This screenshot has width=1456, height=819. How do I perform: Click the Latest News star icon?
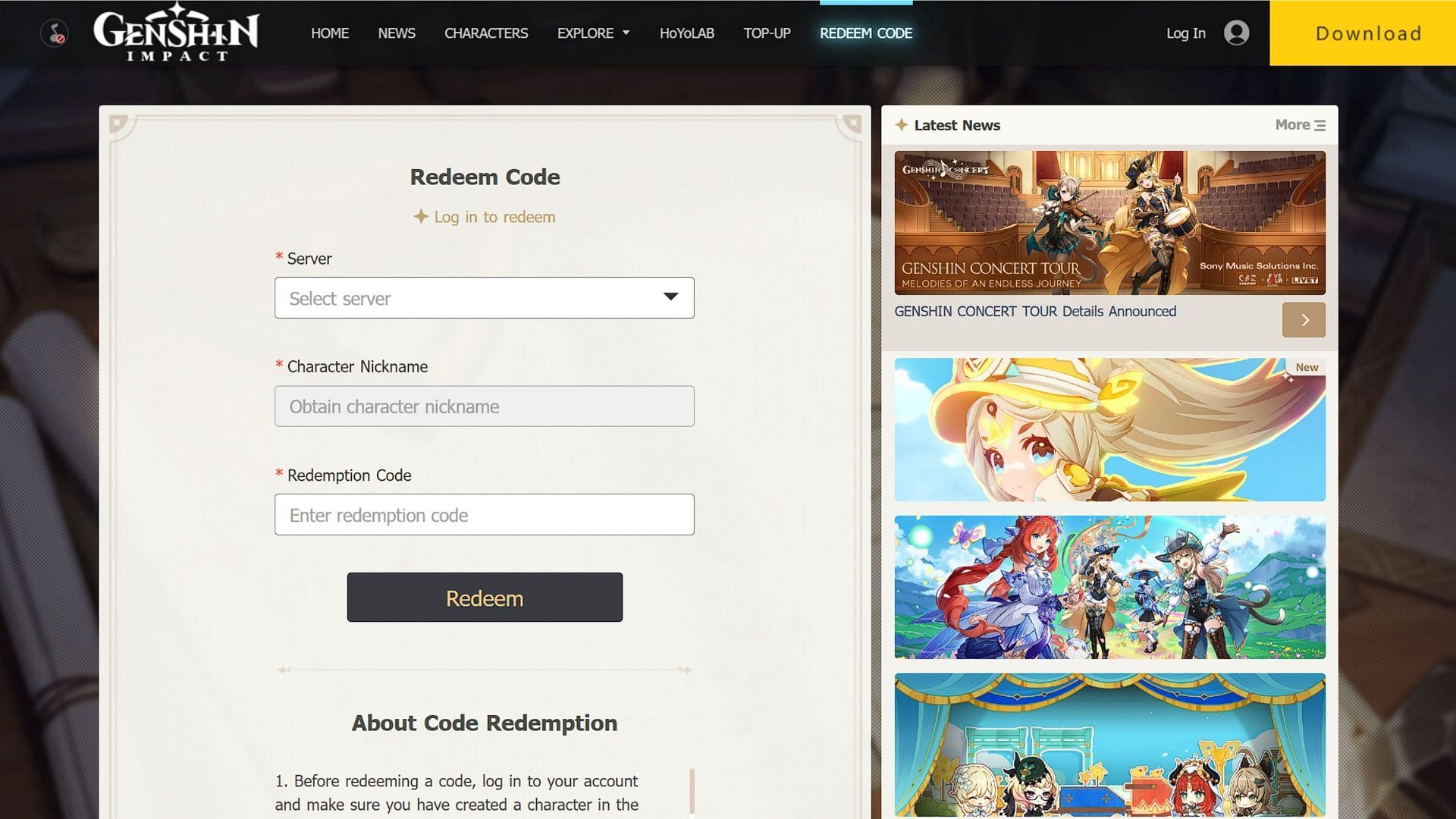[x=902, y=125]
